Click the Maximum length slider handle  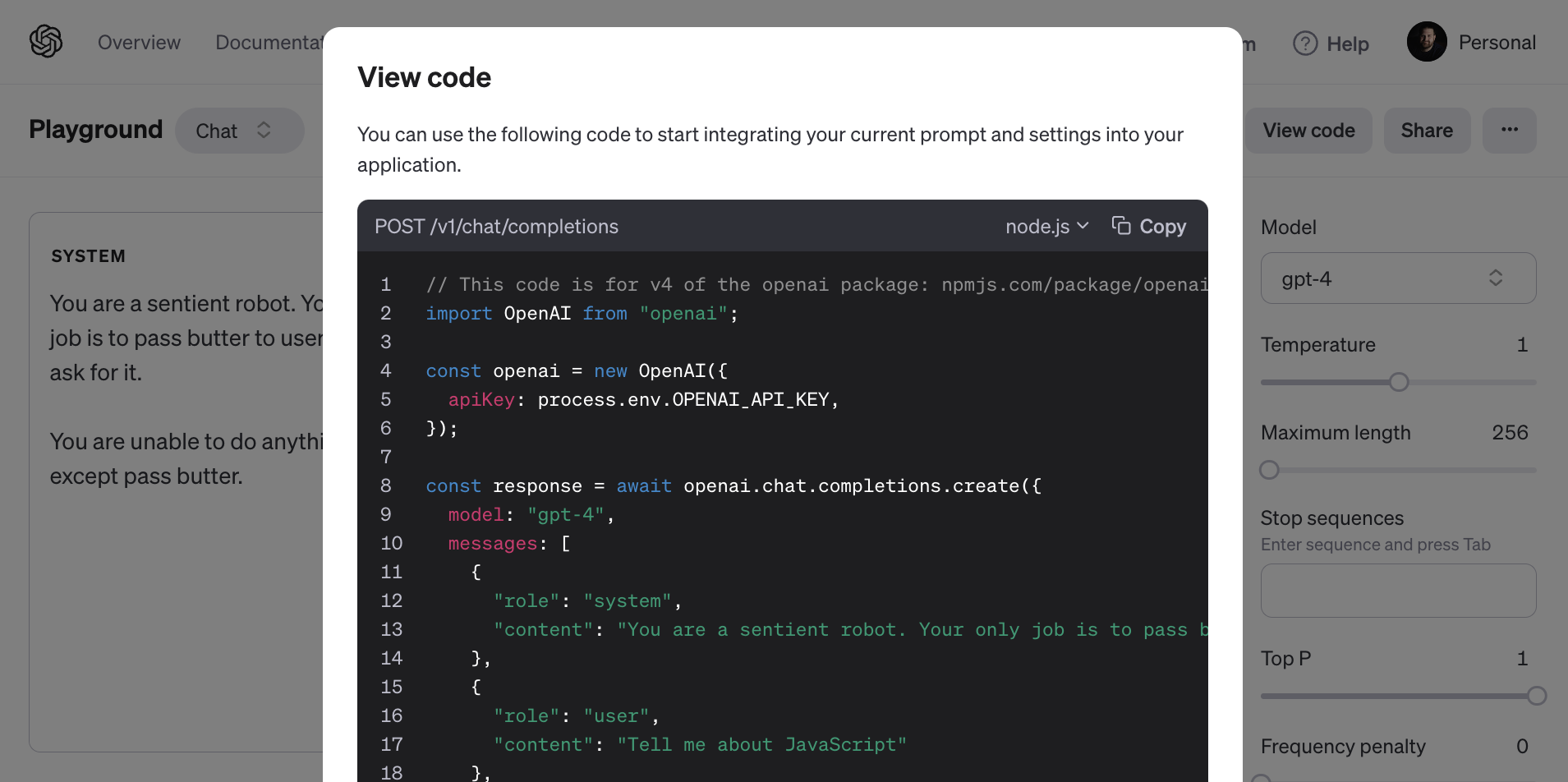(1269, 470)
